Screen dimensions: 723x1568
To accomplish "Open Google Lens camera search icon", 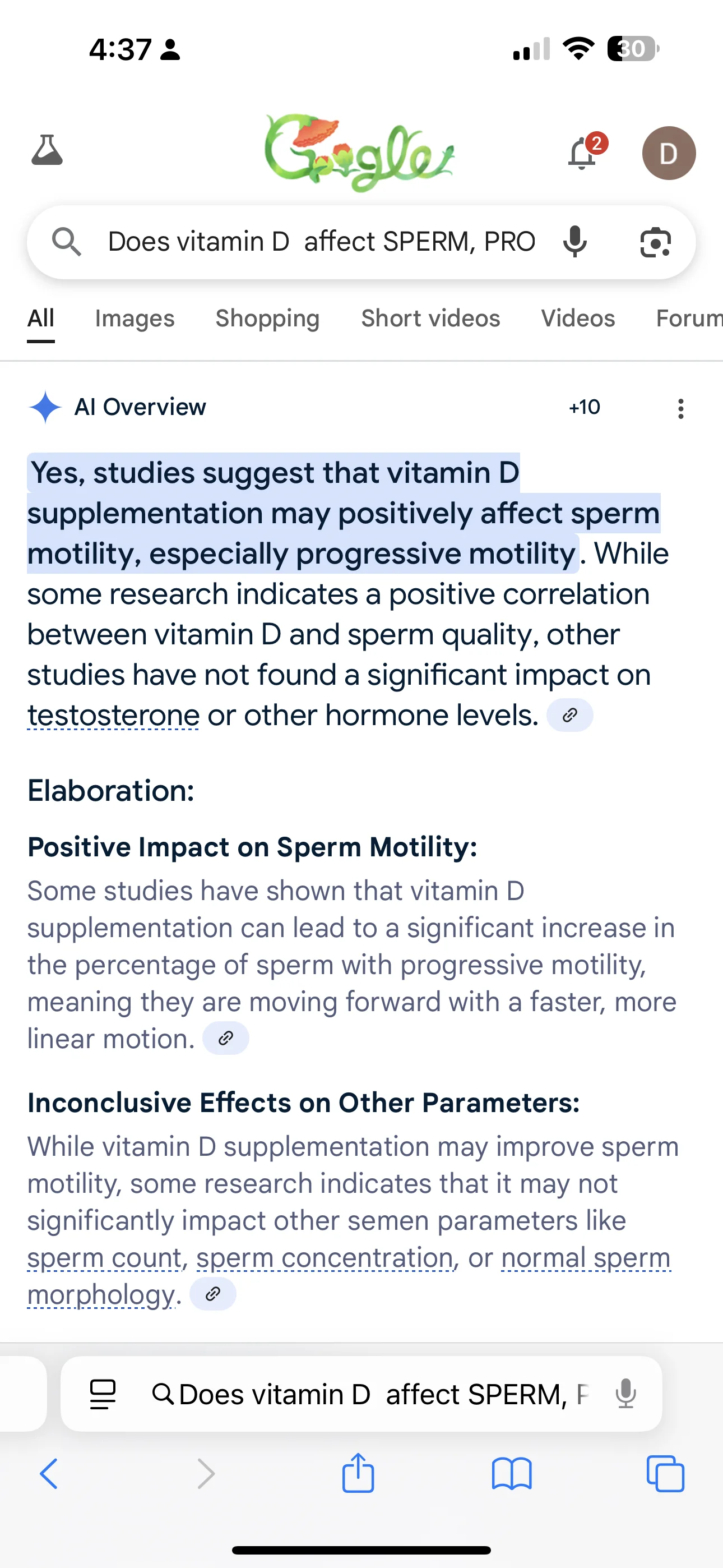I will coord(655,242).
